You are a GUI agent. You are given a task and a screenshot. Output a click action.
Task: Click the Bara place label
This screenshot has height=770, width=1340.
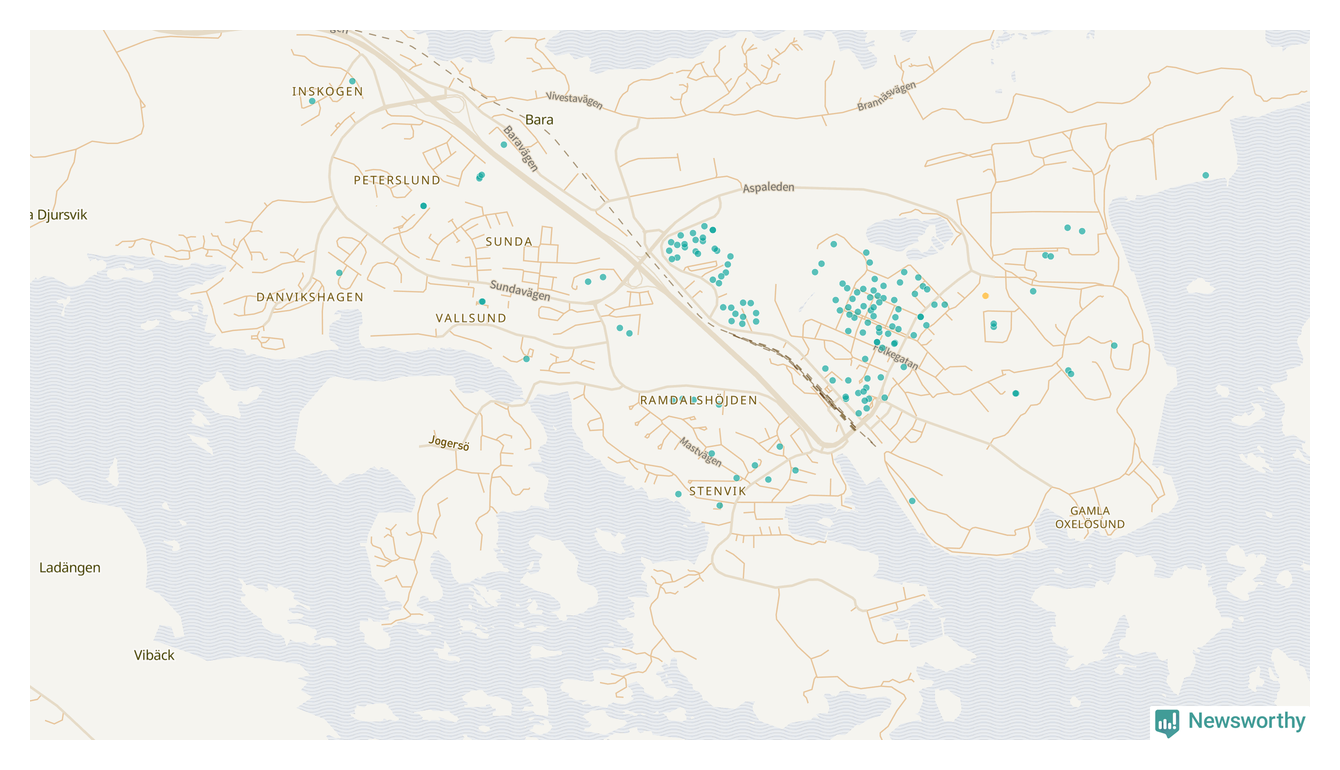[x=539, y=120]
